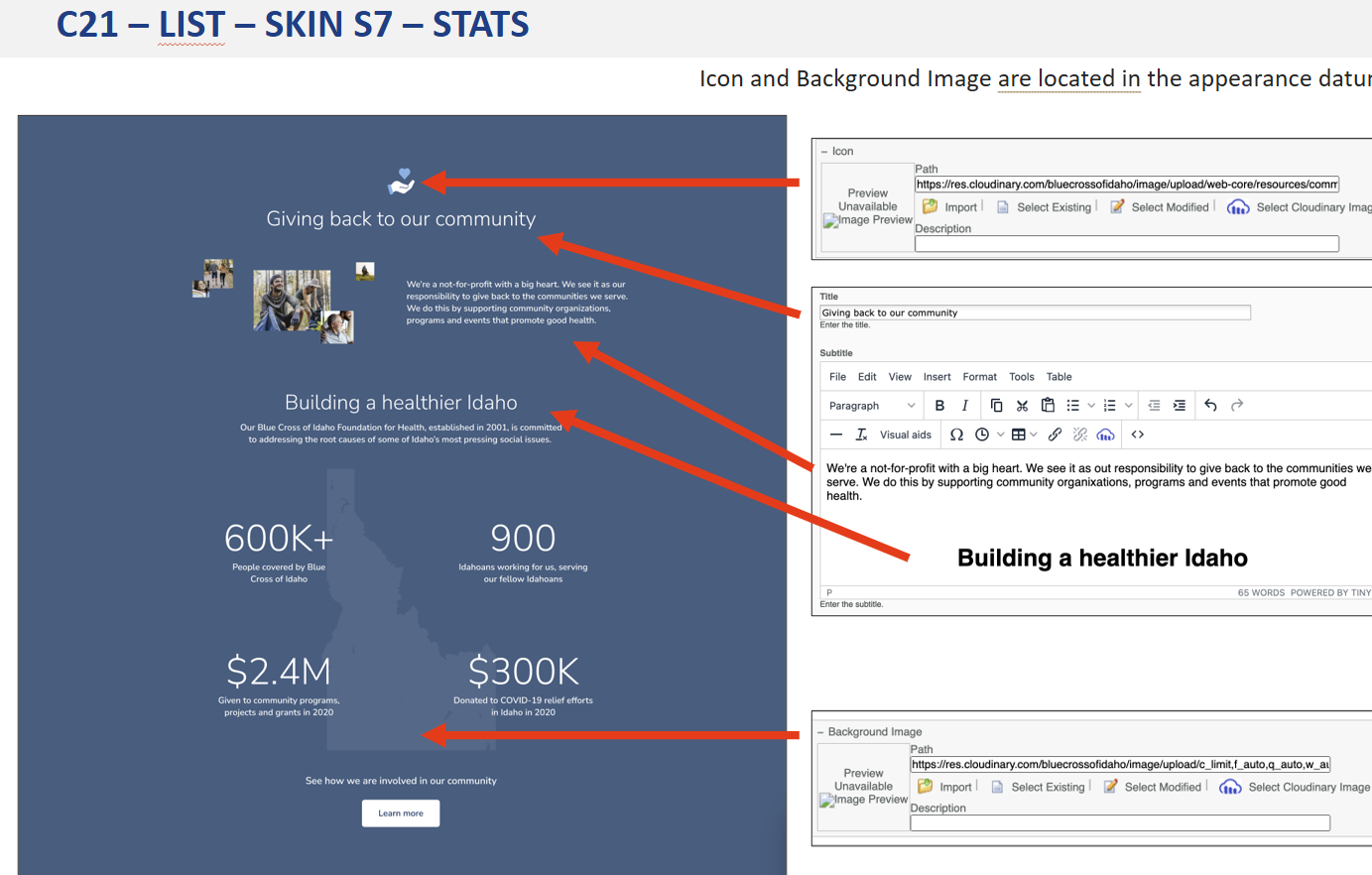The height and width of the screenshot is (875, 1372).
Task: Toggle bold formatting in subtitle editor
Action: click(939, 406)
